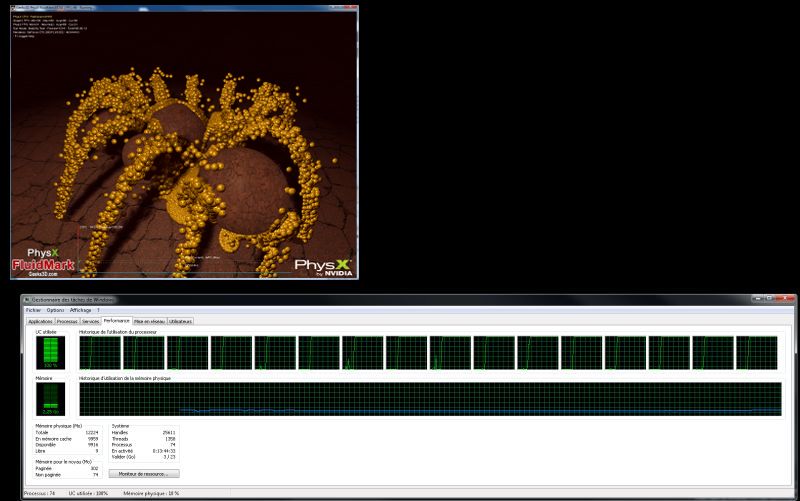
Task: Click the rightmost CPU core history graph
Action: [x=757, y=353]
